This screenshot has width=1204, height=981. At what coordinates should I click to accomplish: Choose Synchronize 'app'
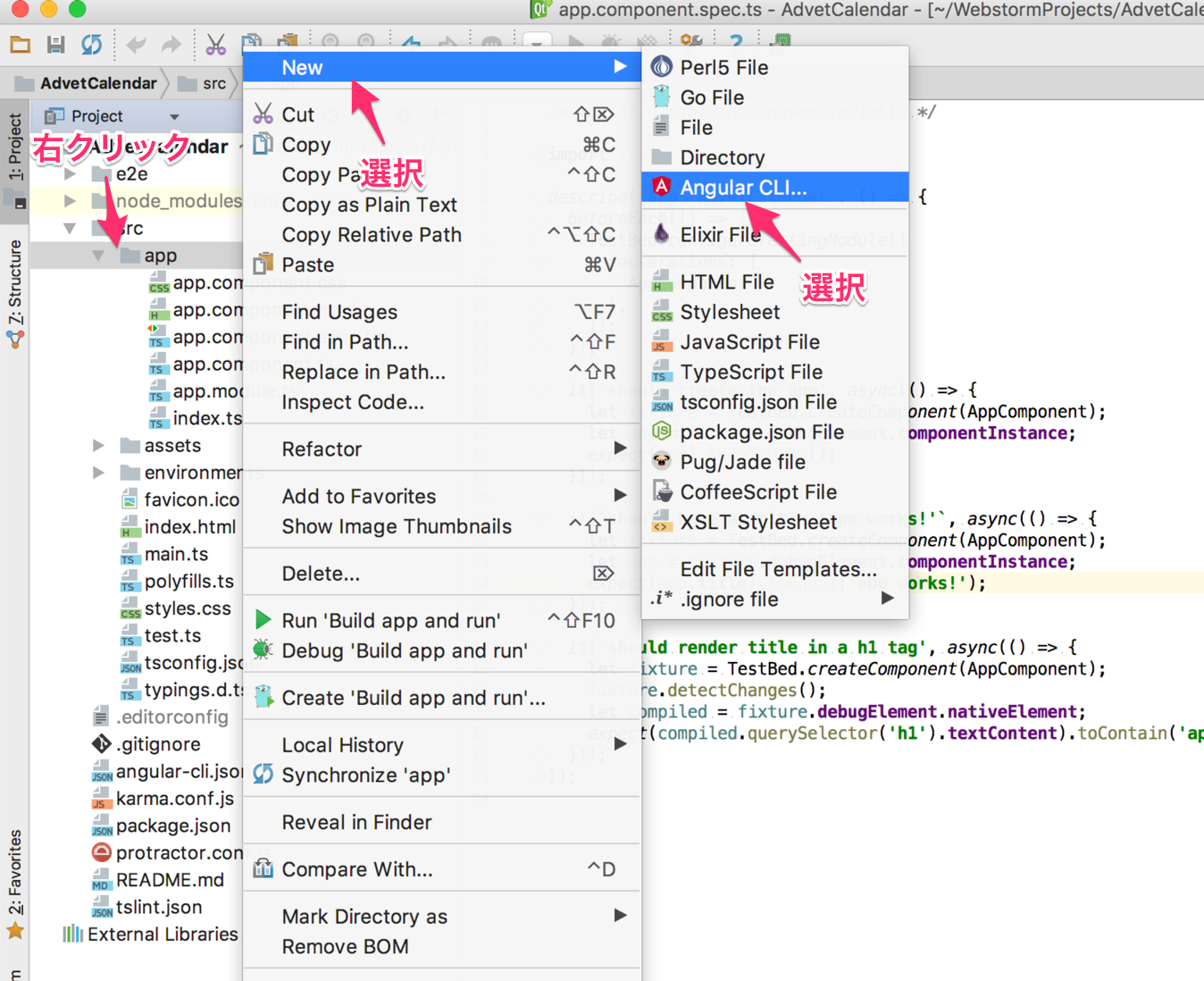[x=442, y=775]
